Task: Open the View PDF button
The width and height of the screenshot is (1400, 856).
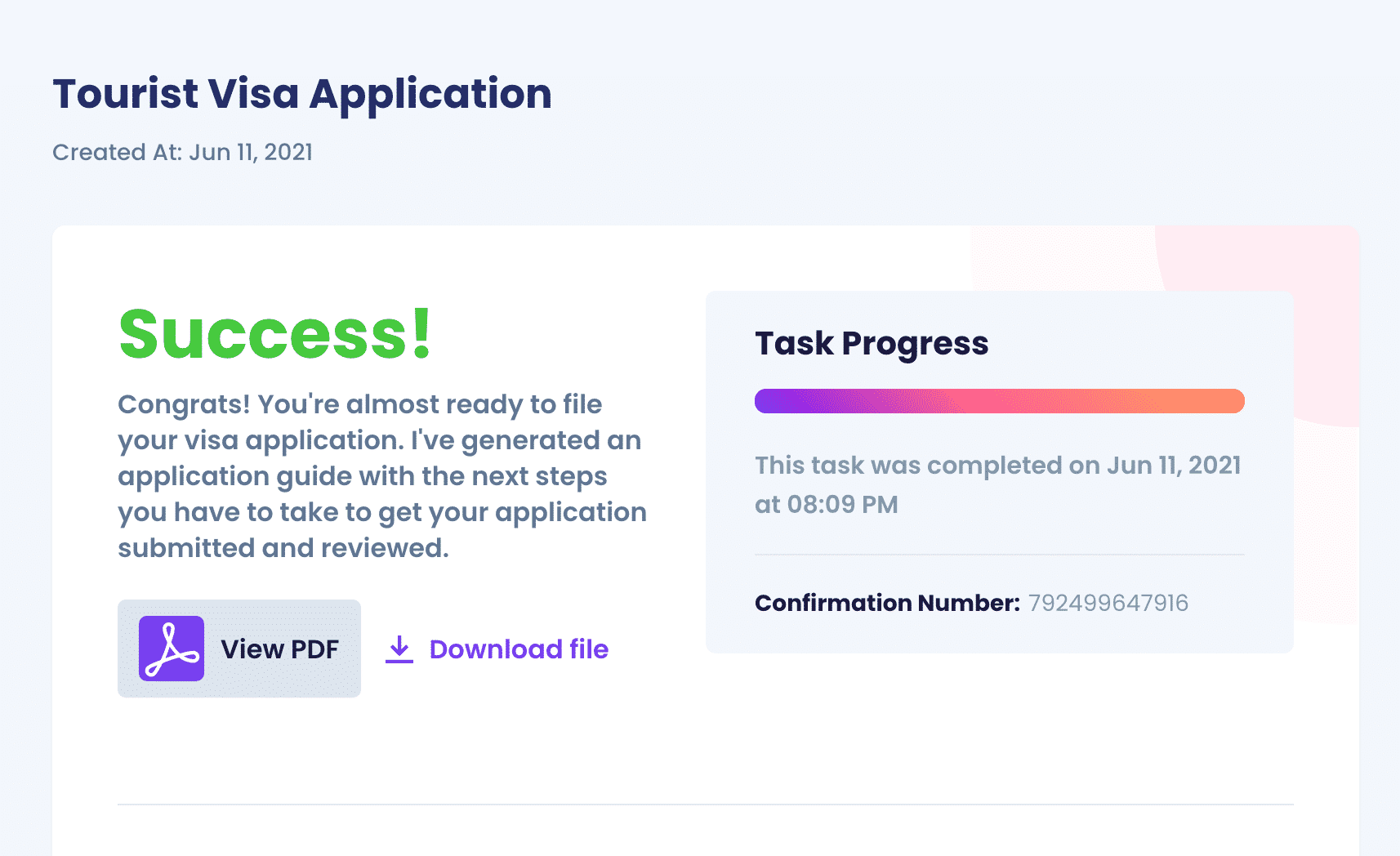Action: (239, 649)
